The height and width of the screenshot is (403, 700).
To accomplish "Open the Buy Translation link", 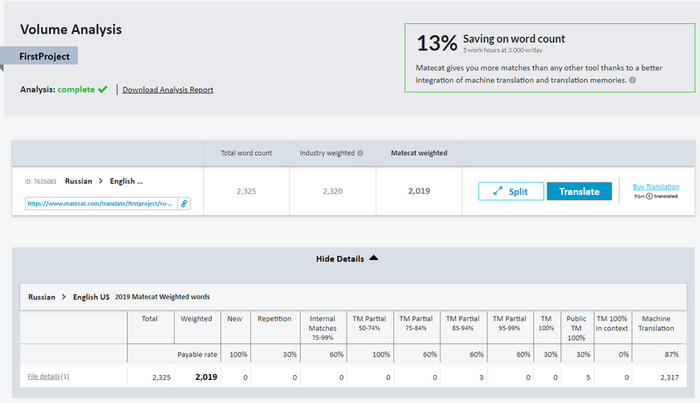I will 656,186.
